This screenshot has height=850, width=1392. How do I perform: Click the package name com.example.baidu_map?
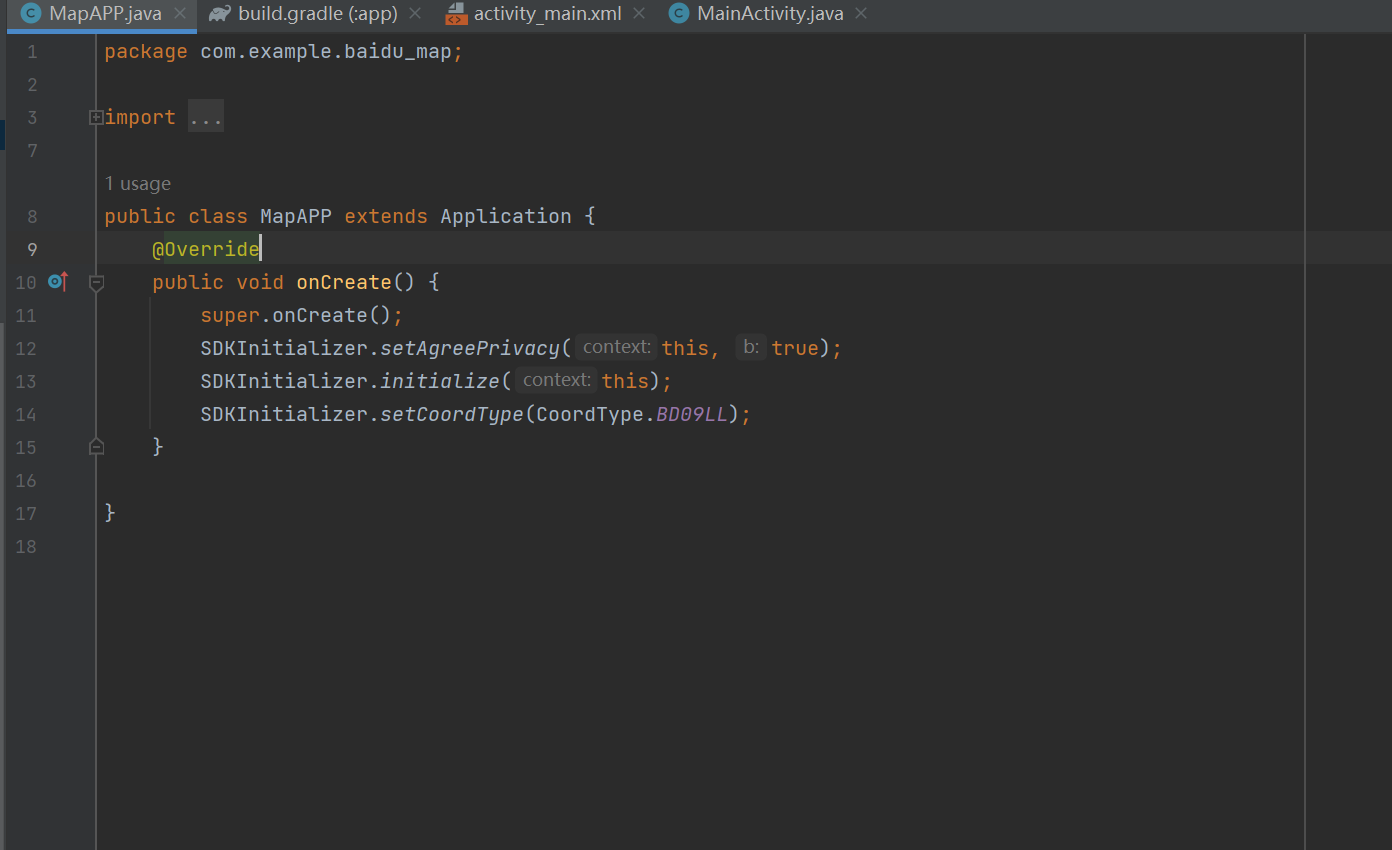326,52
